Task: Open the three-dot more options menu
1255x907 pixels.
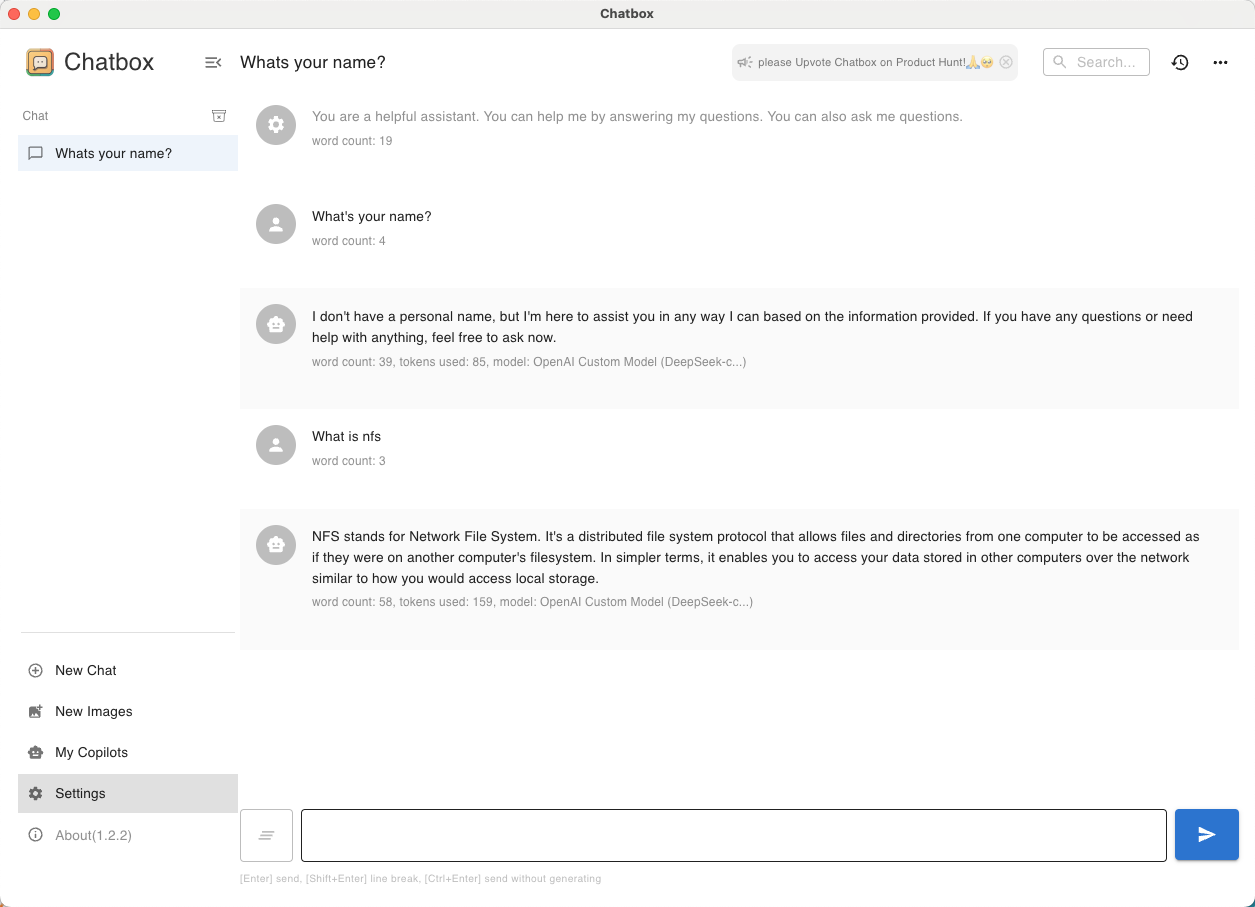Action: click(x=1220, y=62)
